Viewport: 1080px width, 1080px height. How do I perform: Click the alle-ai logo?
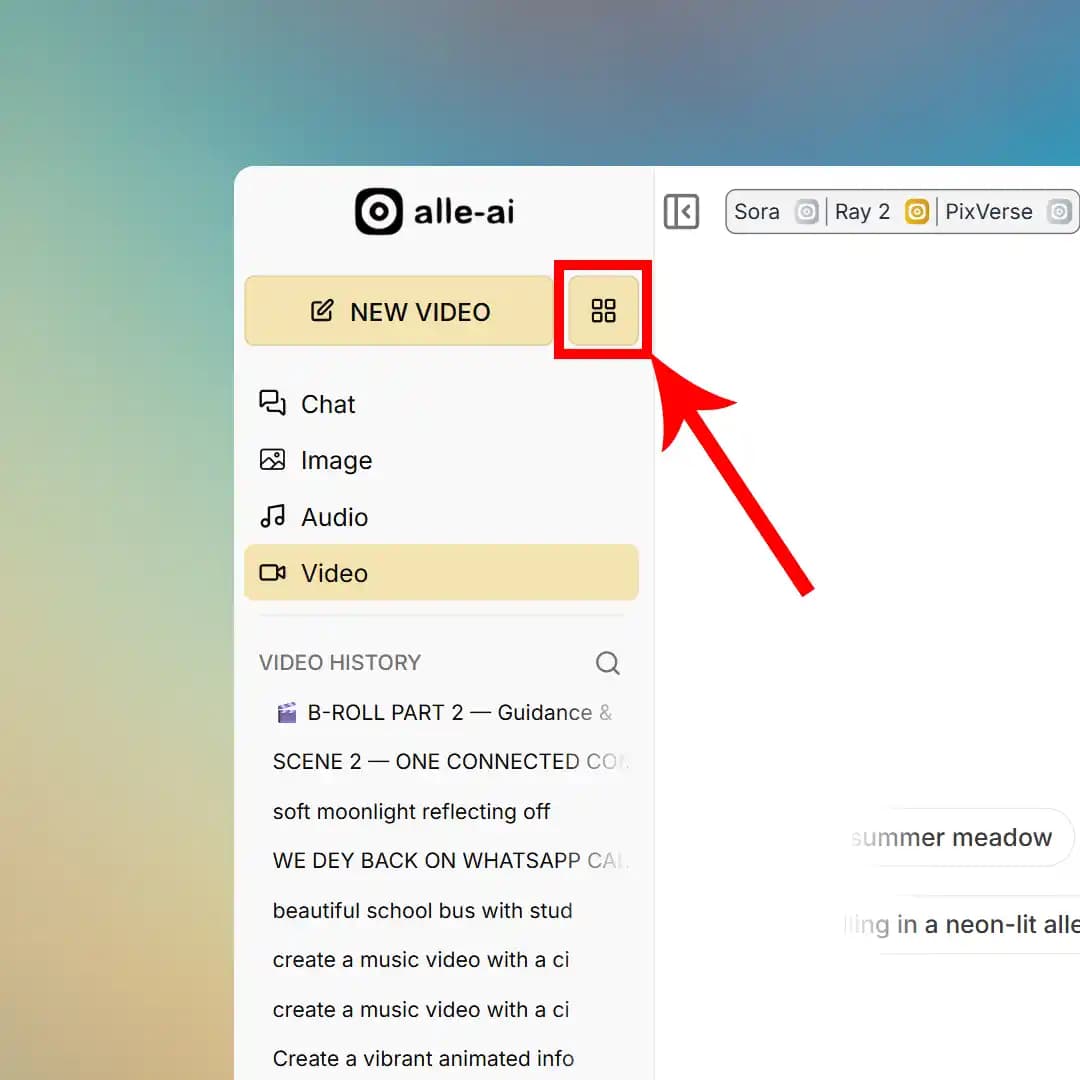tap(435, 212)
